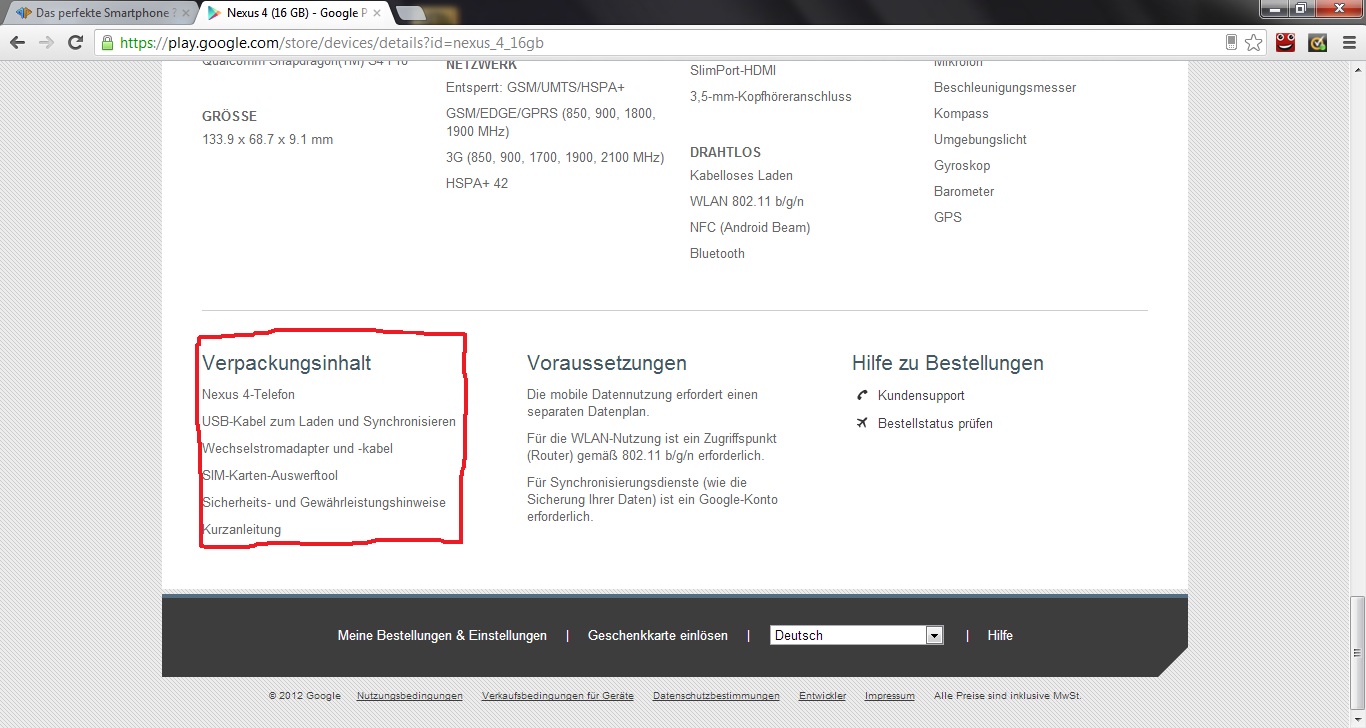Click the Umgebungslicht sensor entry
The height and width of the screenshot is (728, 1366).
pyautogui.click(x=980, y=140)
